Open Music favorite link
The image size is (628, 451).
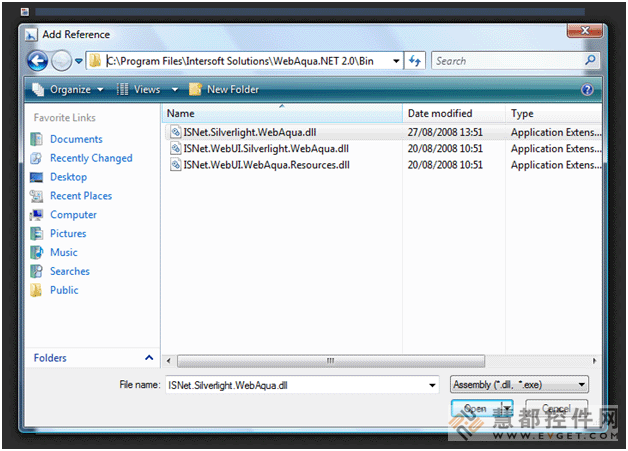pyautogui.click(x=64, y=252)
